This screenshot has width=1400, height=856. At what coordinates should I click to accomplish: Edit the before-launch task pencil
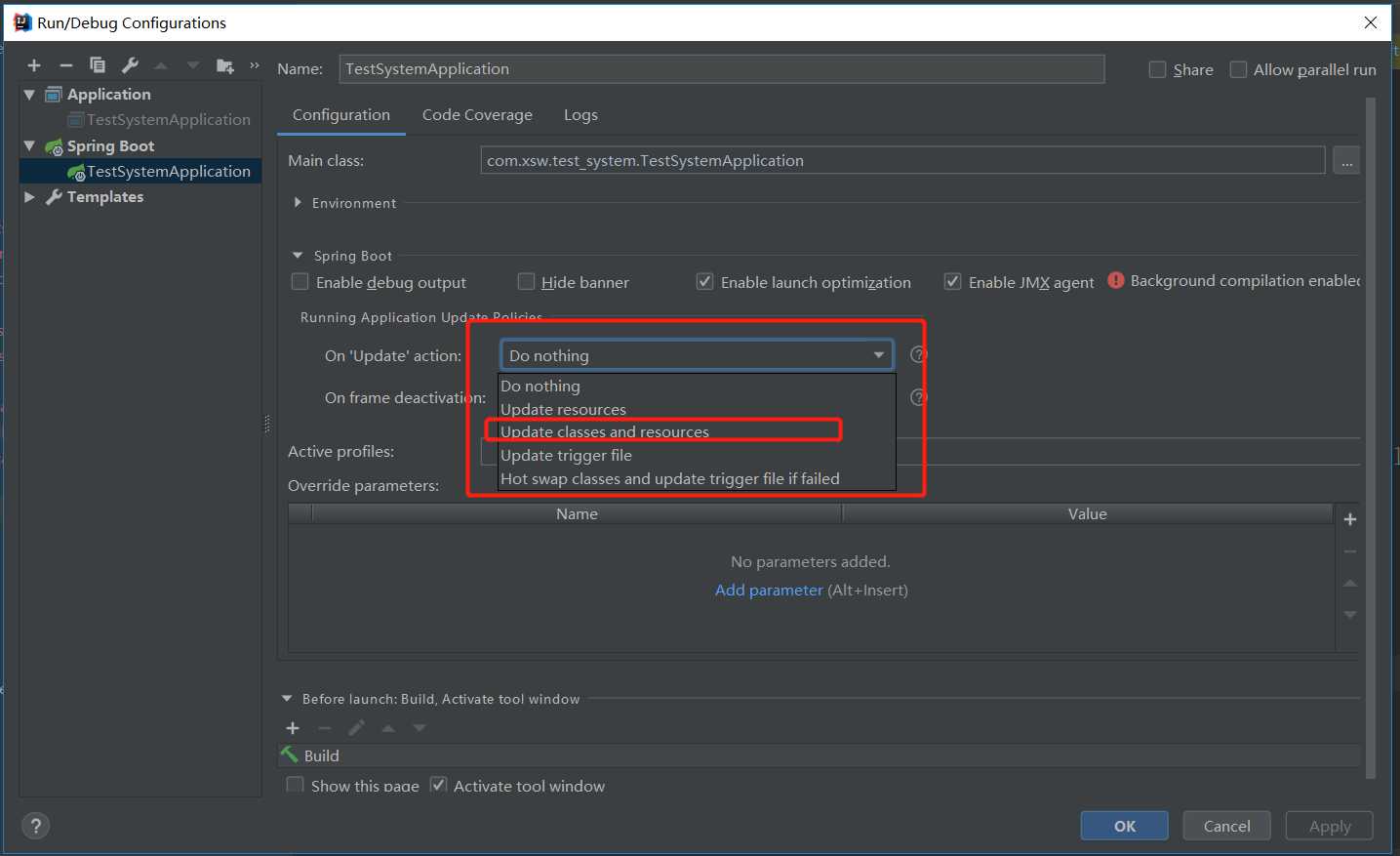(x=357, y=728)
